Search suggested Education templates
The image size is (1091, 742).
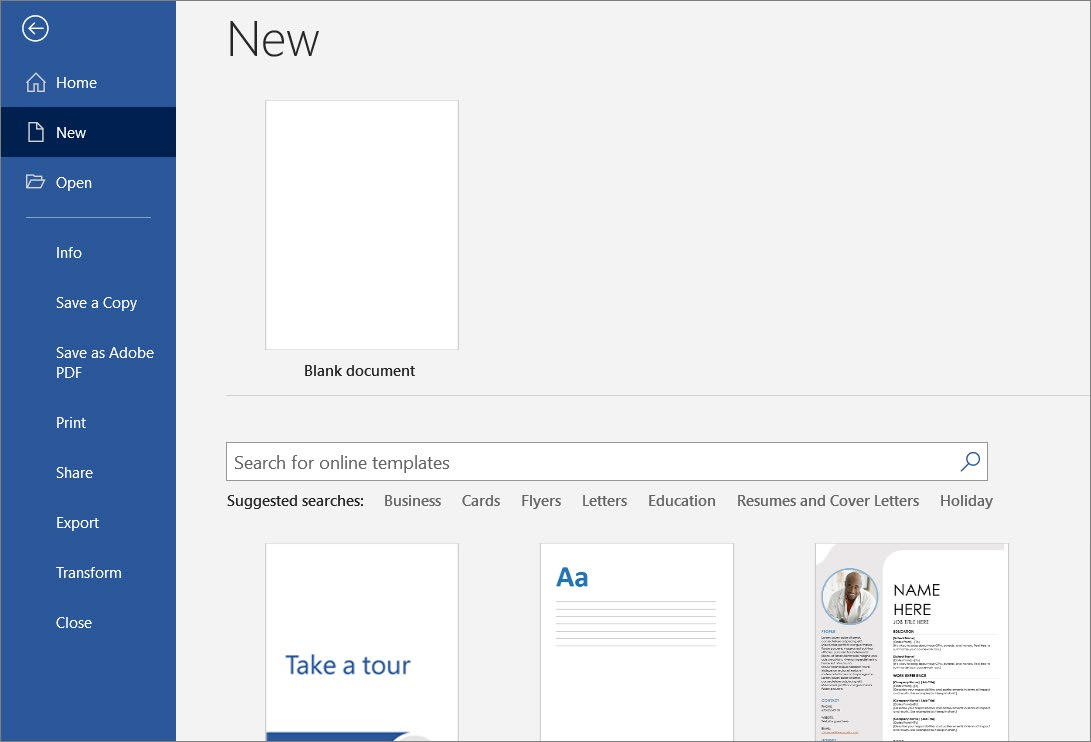point(682,500)
